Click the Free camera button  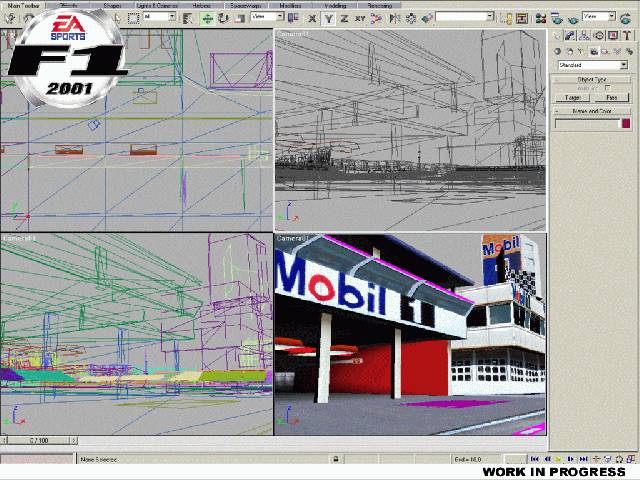coord(610,98)
